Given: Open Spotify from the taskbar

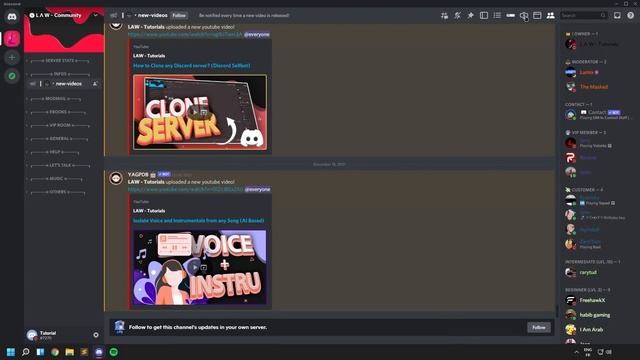Looking at the screenshot, I should [x=114, y=352].
